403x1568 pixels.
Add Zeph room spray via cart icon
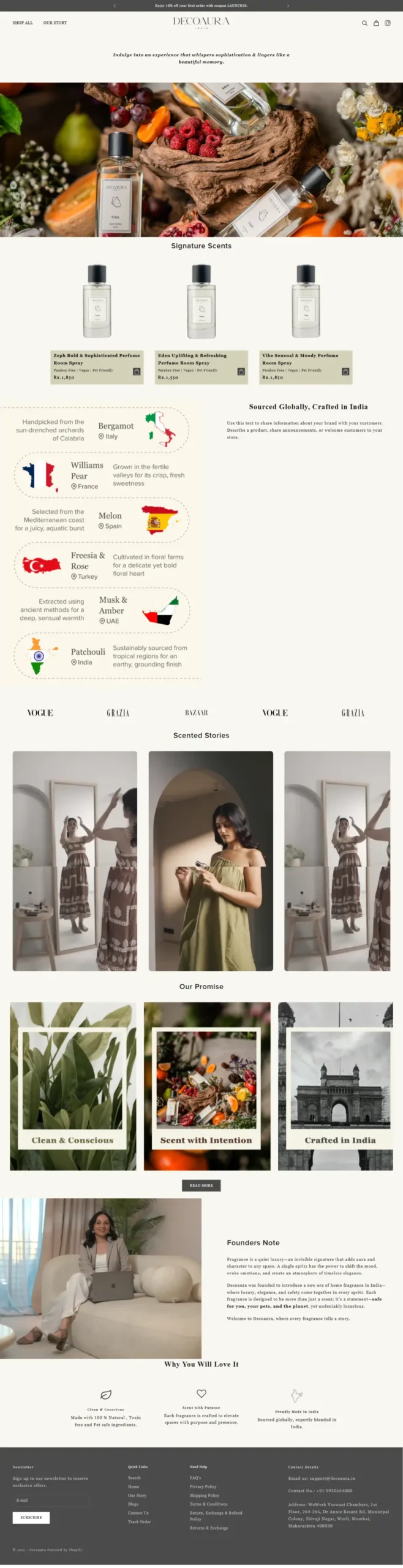point(137,372)
